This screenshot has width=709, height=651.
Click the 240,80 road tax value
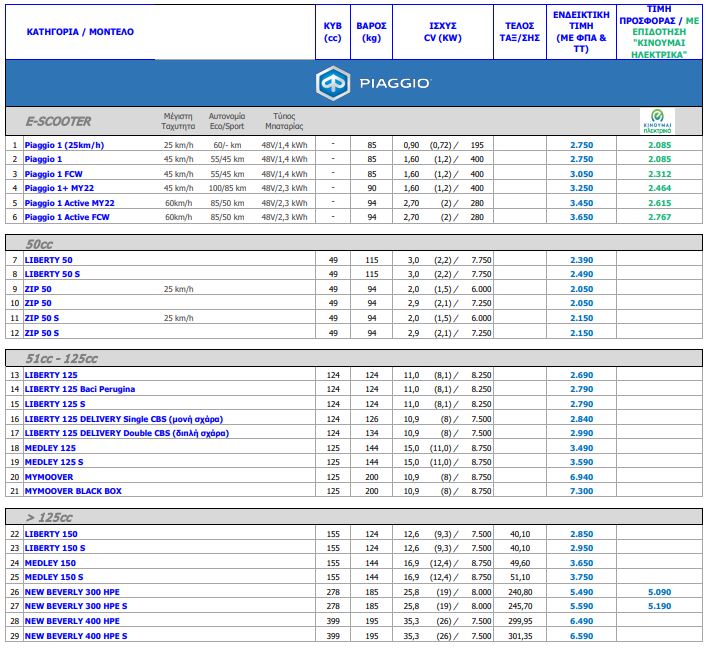520,592
